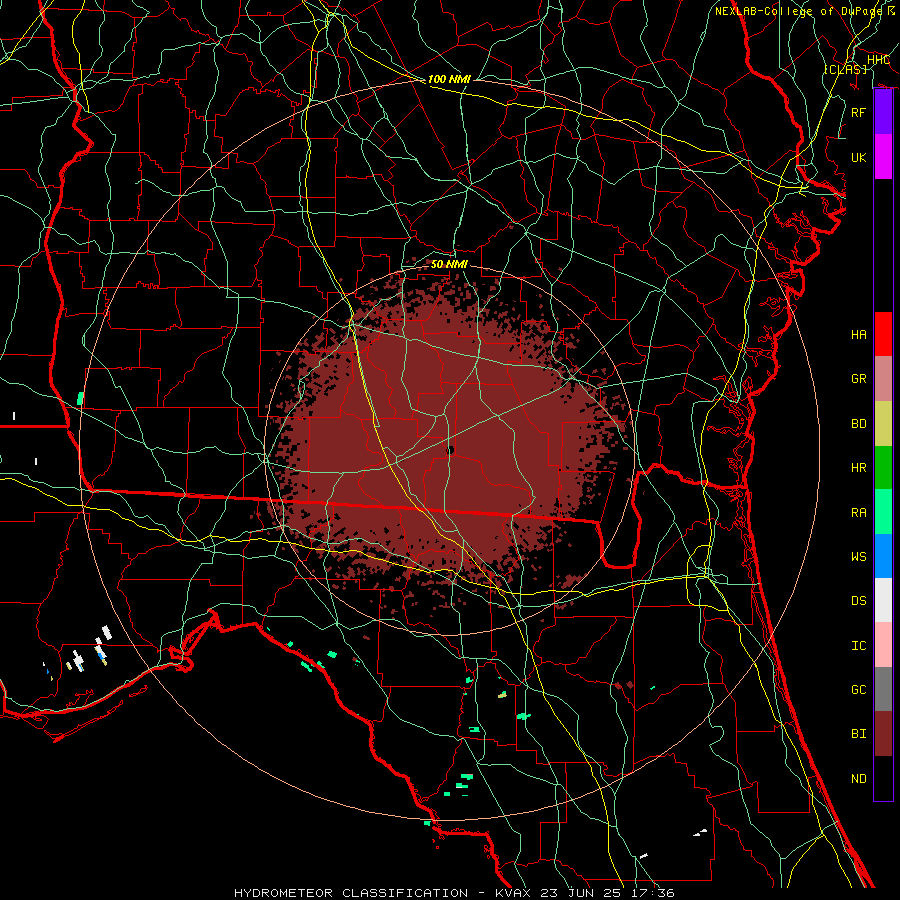Click the 100 NMI range ring label
This screenshot has width=900, height=900.
[449, 79]
